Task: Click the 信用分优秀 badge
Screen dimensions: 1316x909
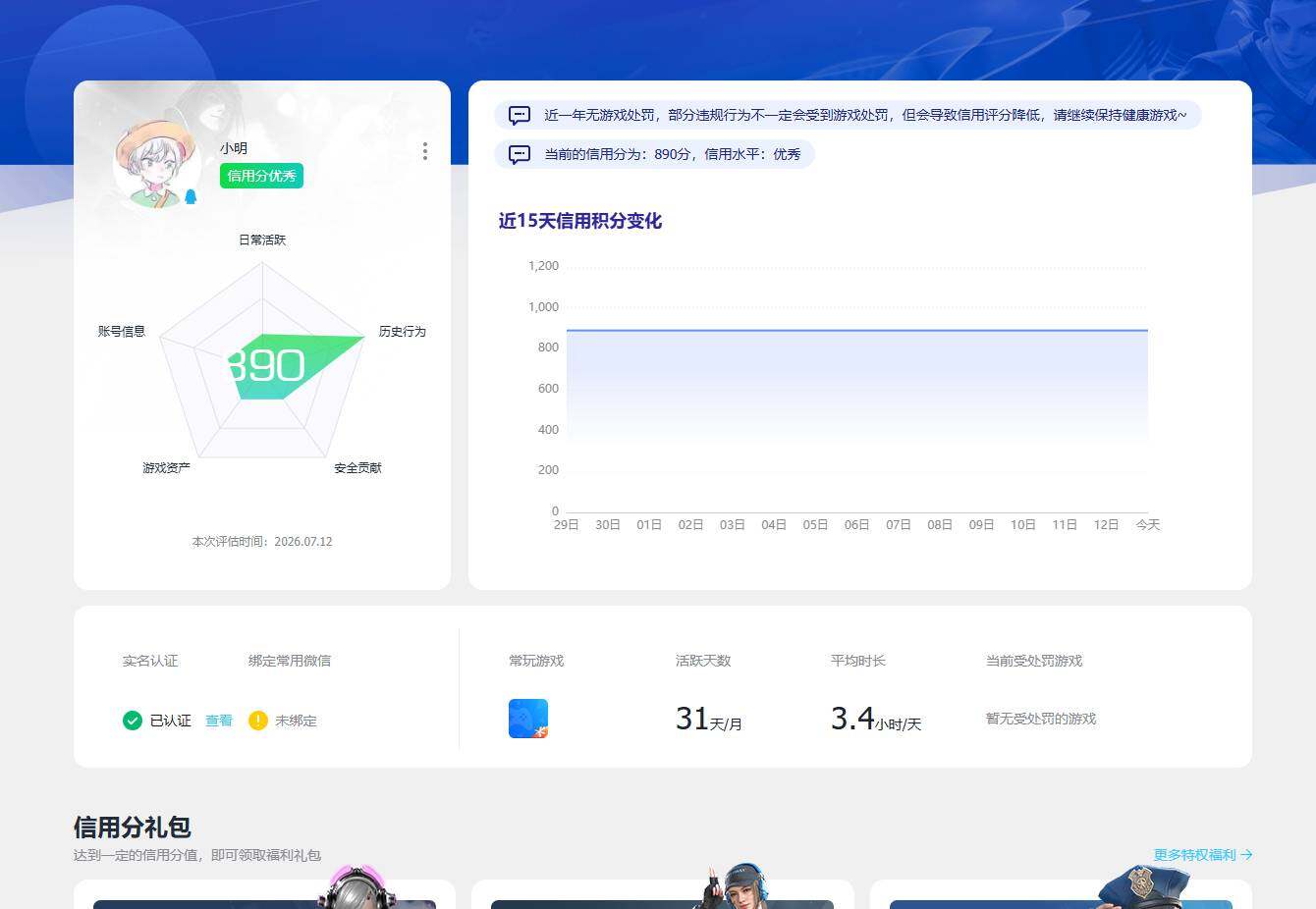Action: 261,176
